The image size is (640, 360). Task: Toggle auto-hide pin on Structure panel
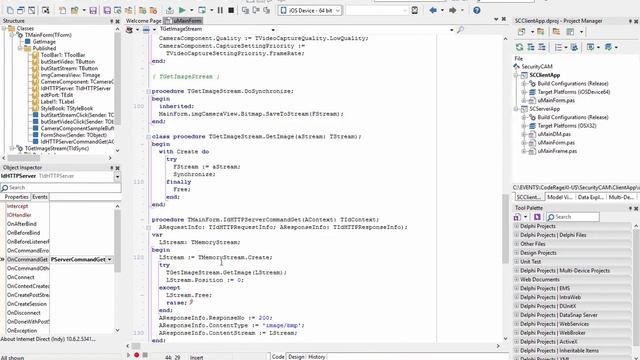pos(111,21)
